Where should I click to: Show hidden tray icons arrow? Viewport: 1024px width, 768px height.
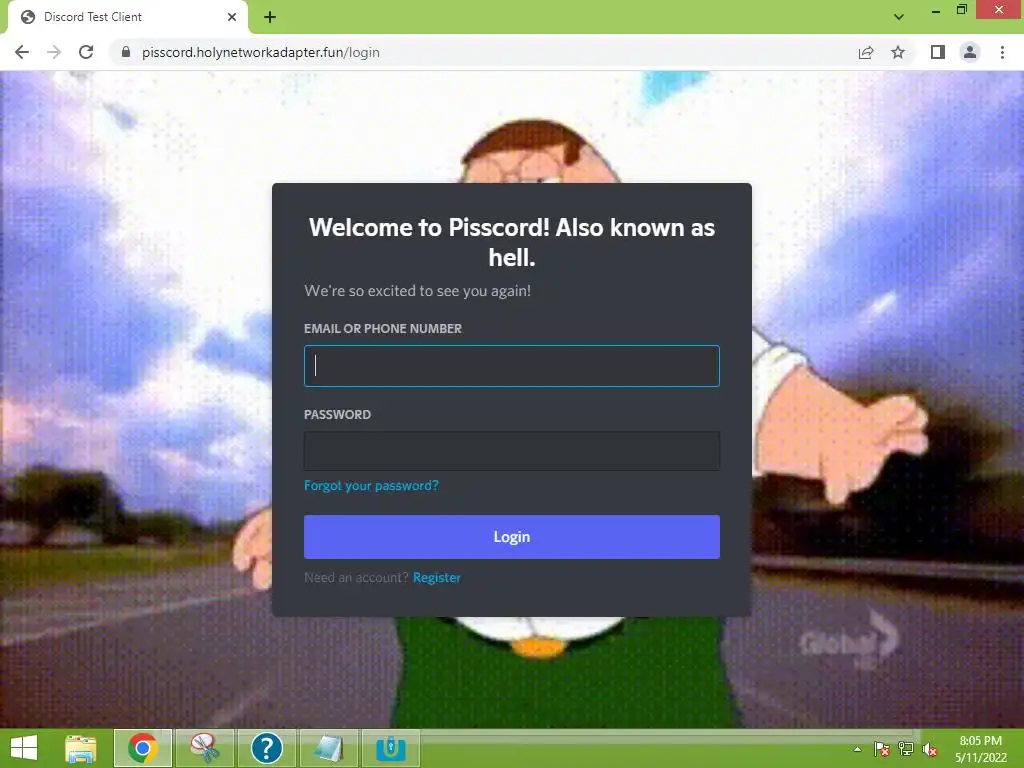(857, 749)
